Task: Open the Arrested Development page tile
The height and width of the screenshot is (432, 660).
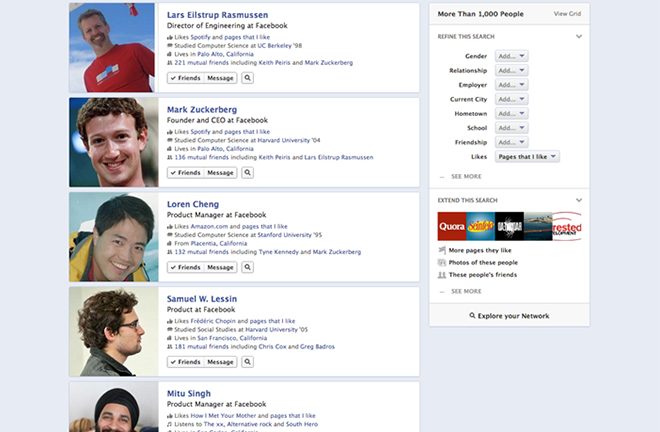Action: pos(567,227)
